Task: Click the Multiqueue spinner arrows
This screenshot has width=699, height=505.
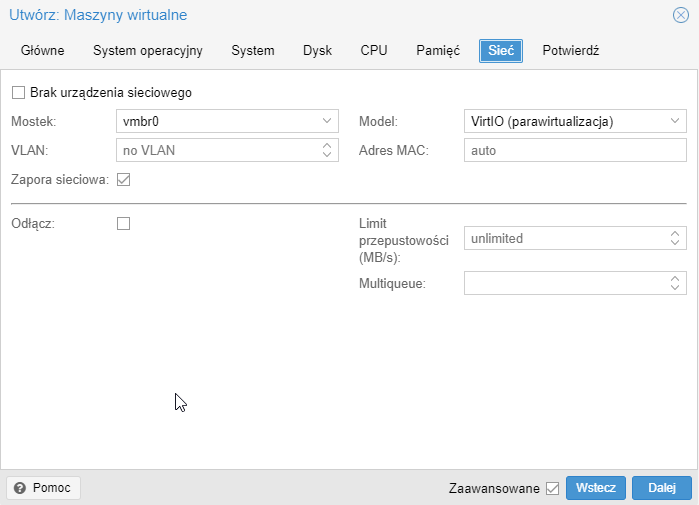Action: [x=675, y=284]
